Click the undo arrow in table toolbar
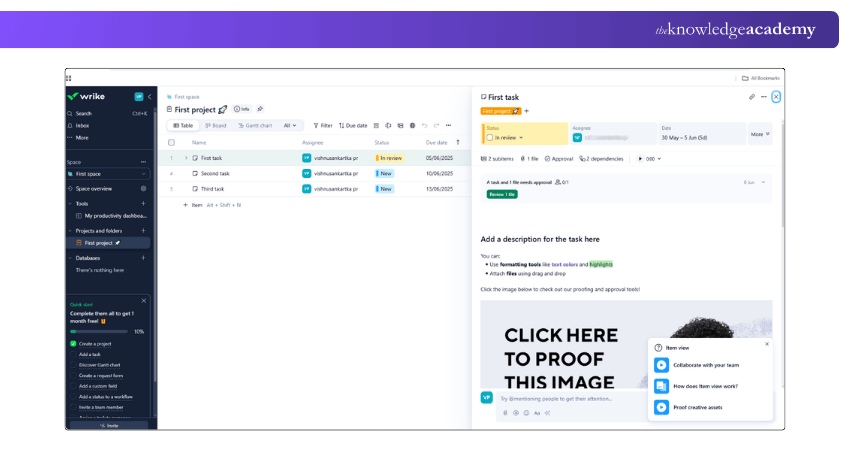850x450 pixels. (424, 125)
